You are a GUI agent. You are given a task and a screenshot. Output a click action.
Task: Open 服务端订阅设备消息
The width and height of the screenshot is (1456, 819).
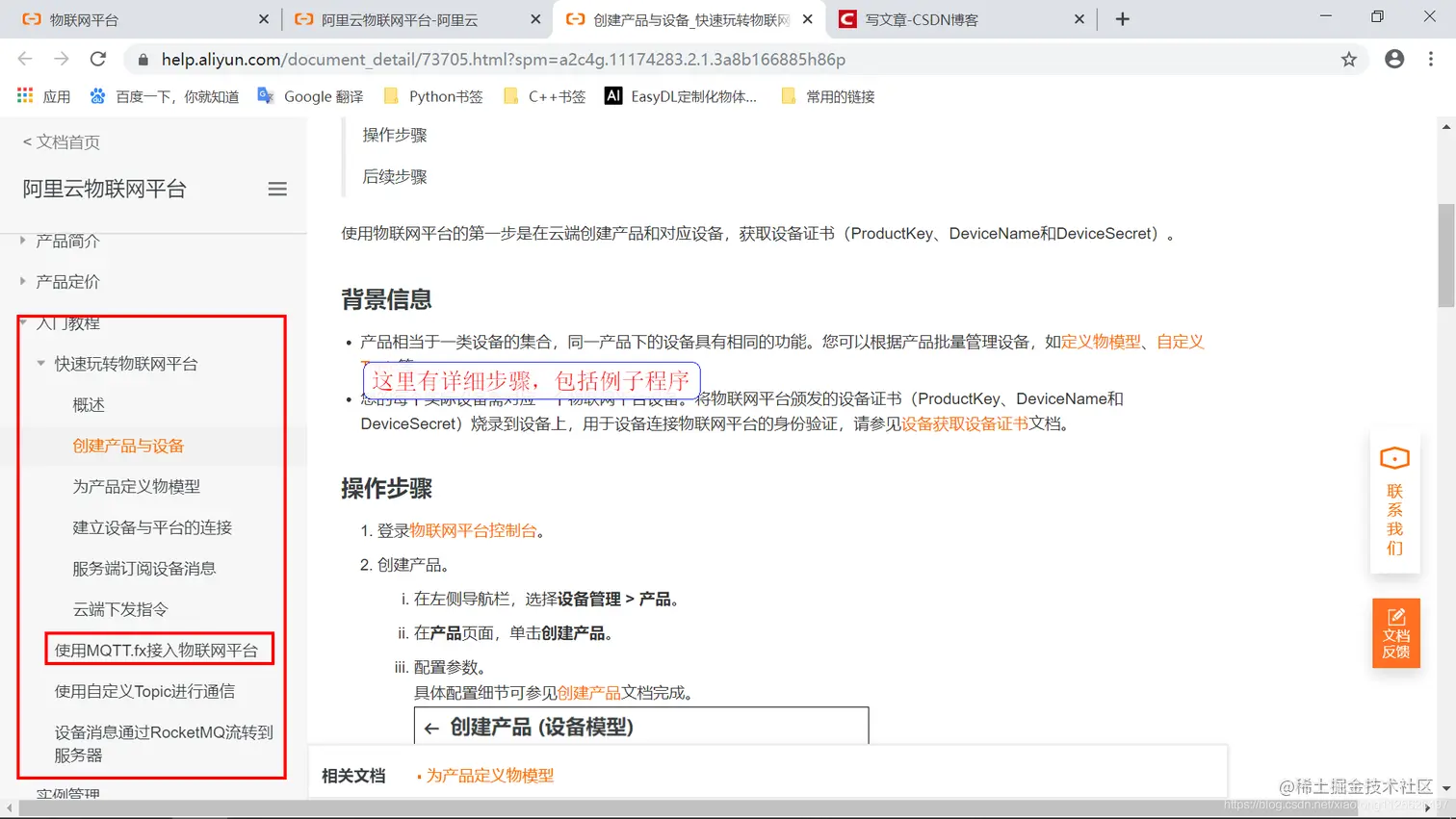tap(144, 569)
